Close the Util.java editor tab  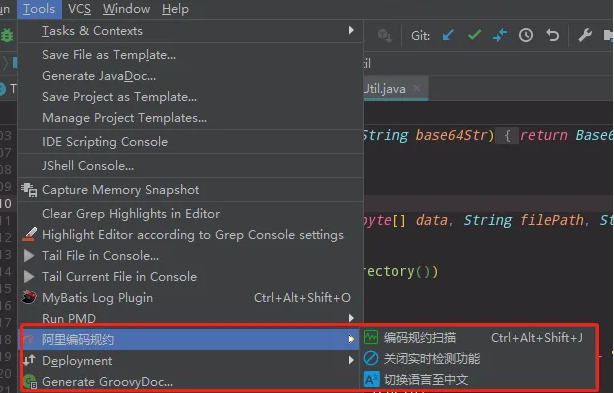(417, 88)
